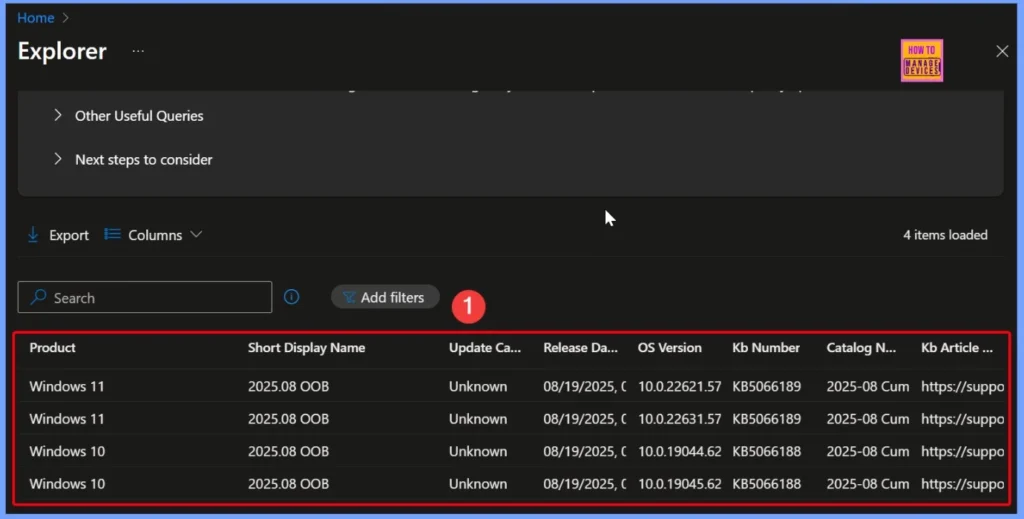
Task: Click the Export download icon
Action: [x=33, y=235]
